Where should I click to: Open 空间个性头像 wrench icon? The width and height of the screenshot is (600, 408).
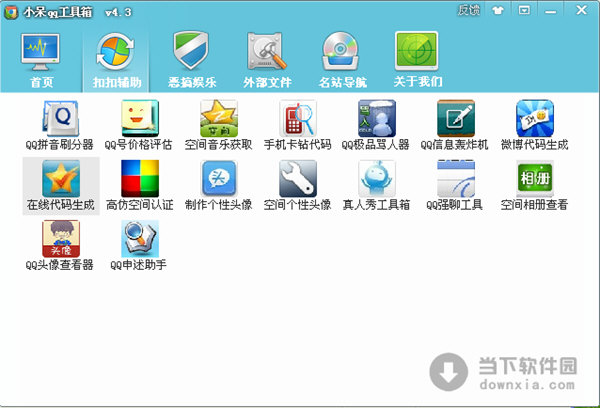(x=298, y=178)
